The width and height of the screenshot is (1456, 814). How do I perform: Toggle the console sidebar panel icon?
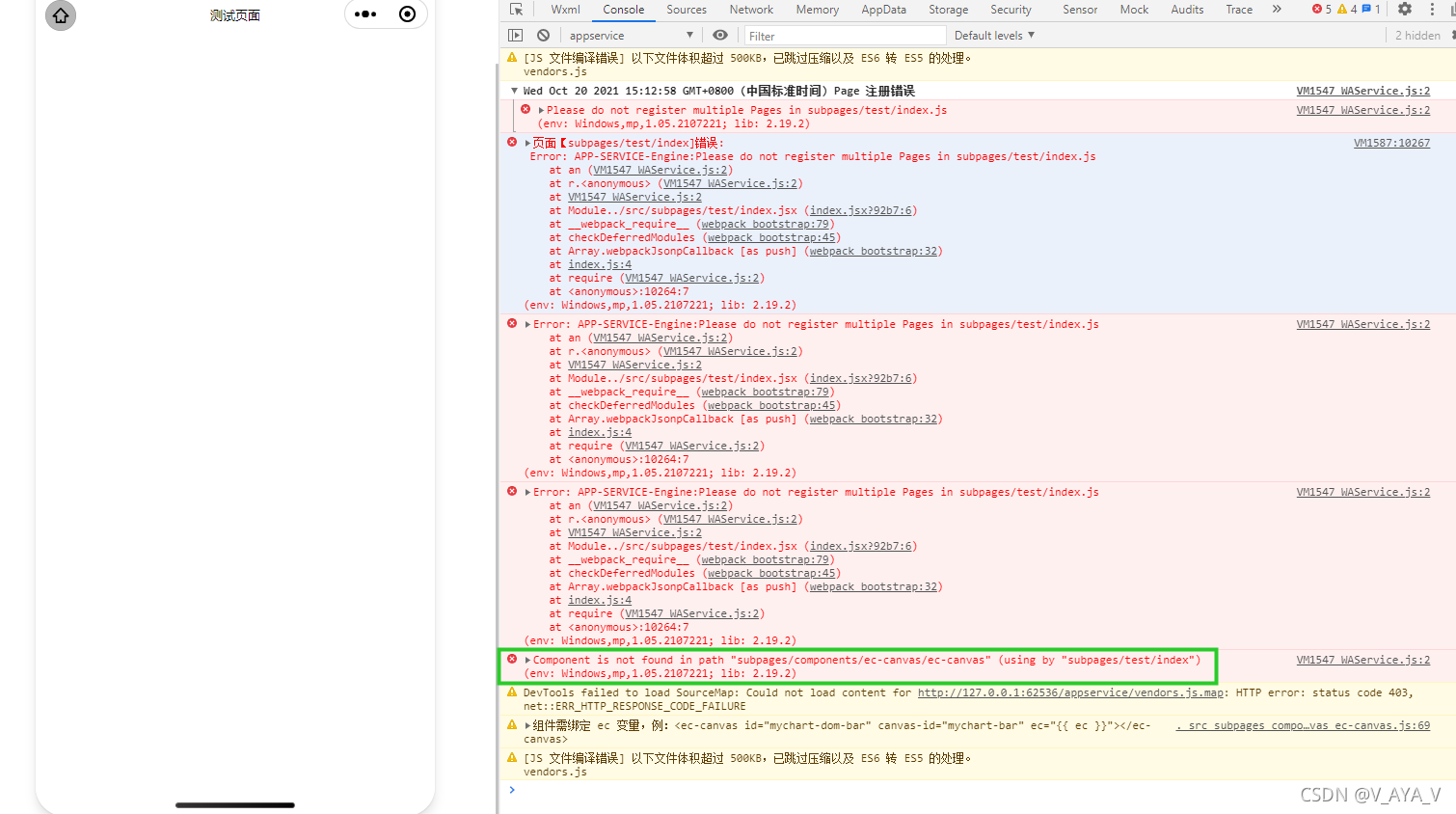point(516,36)
